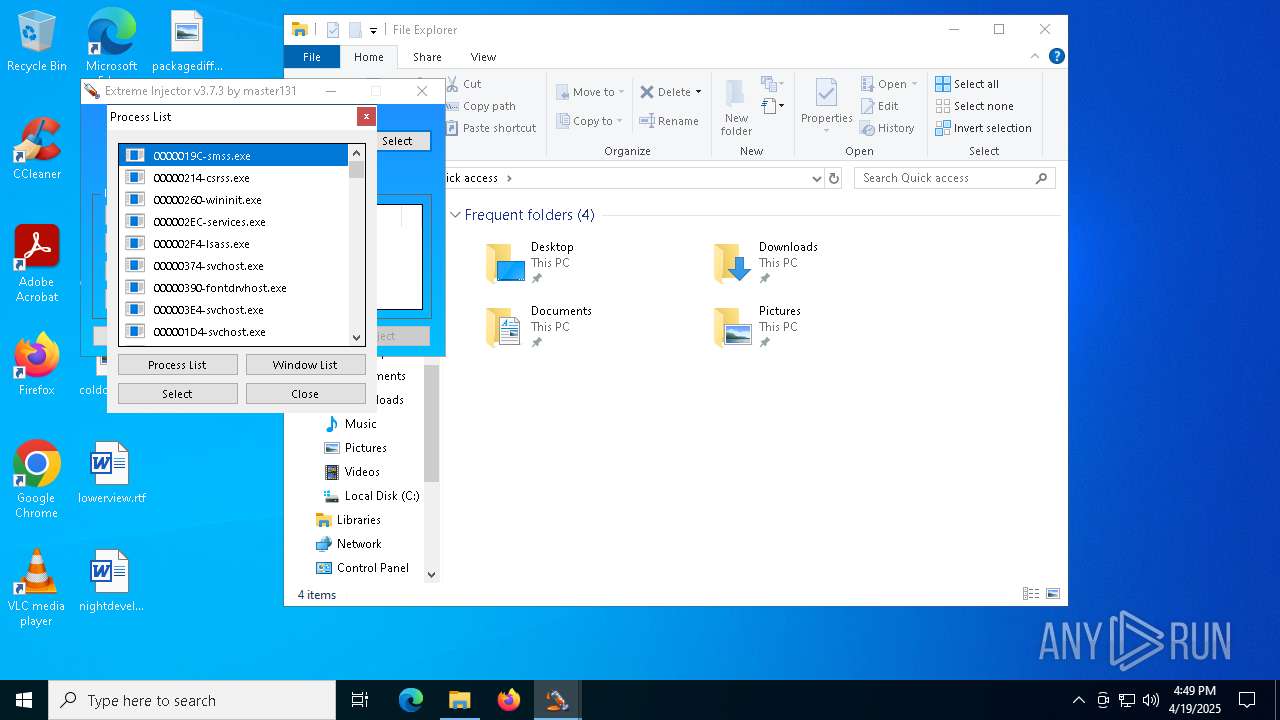Screen dimensions: 1280x720
Task: Open the Open dropdown in the ribbon
Action: click(x=889, y=84)
